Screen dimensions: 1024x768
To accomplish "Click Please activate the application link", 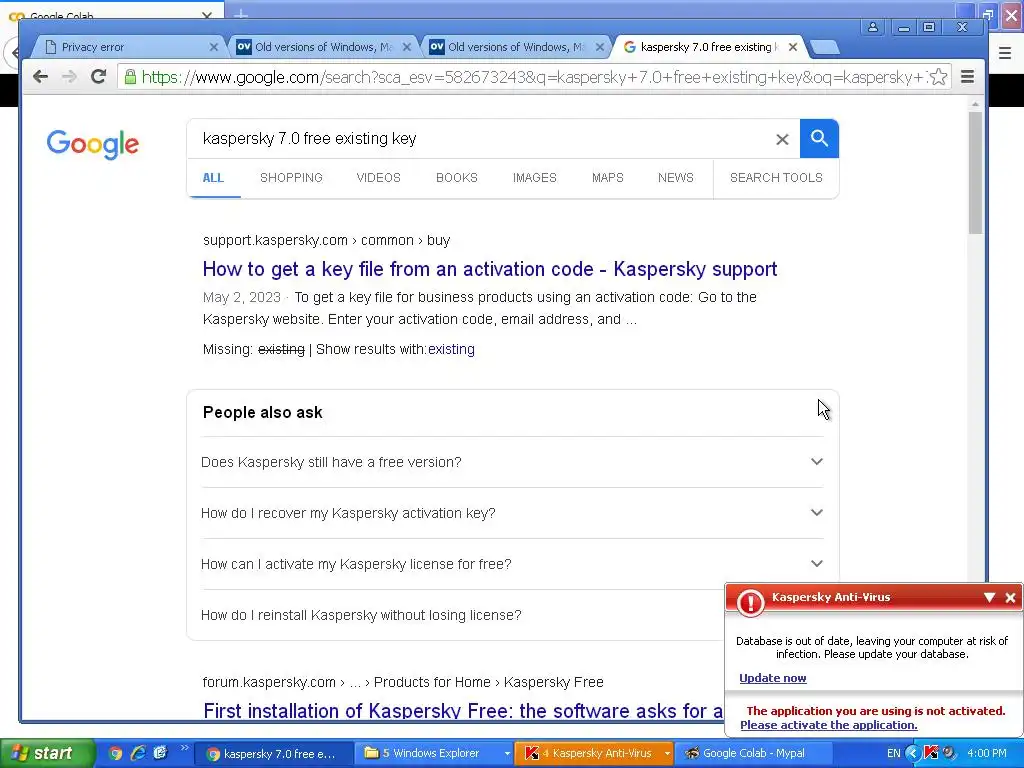I will pos(829,725).
